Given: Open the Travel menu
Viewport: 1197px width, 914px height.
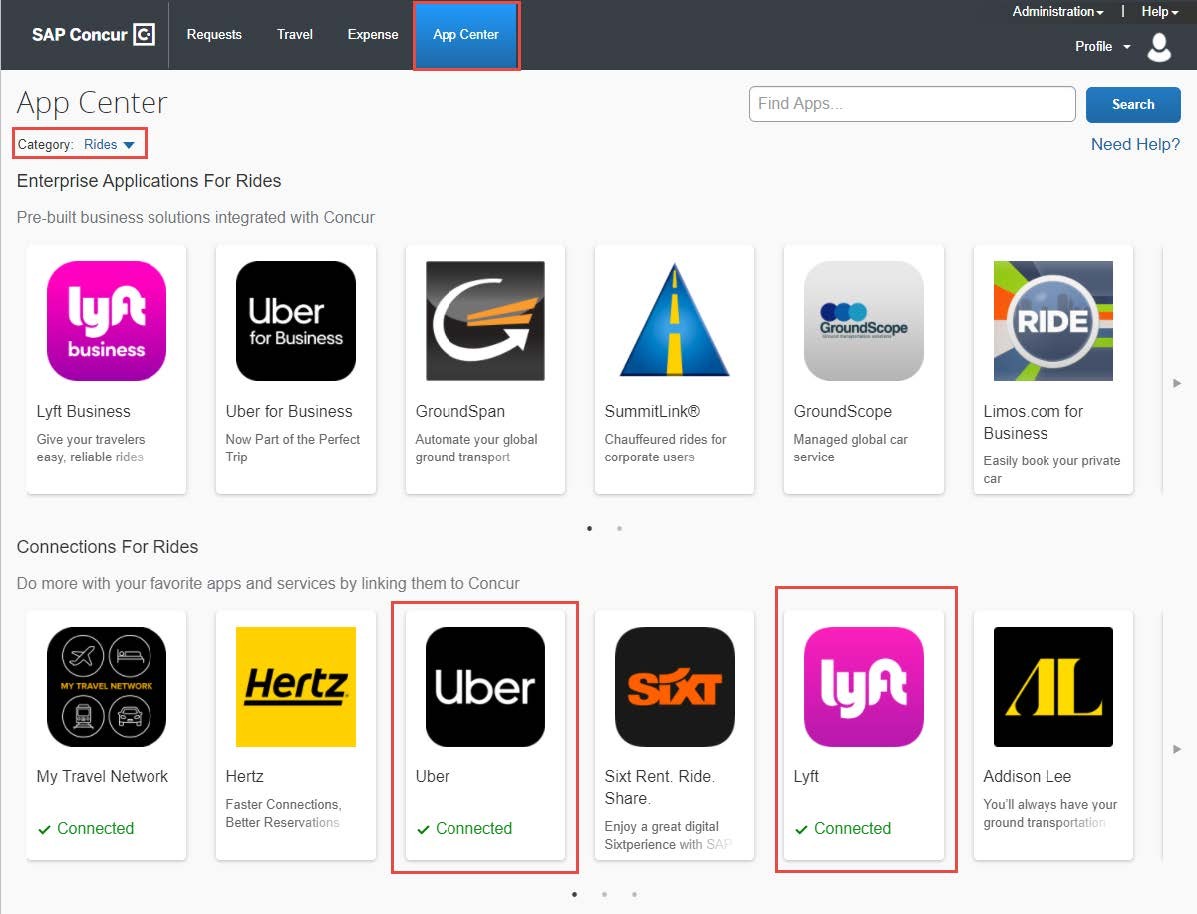Looking at the screenshot, I should click(295, 34).
